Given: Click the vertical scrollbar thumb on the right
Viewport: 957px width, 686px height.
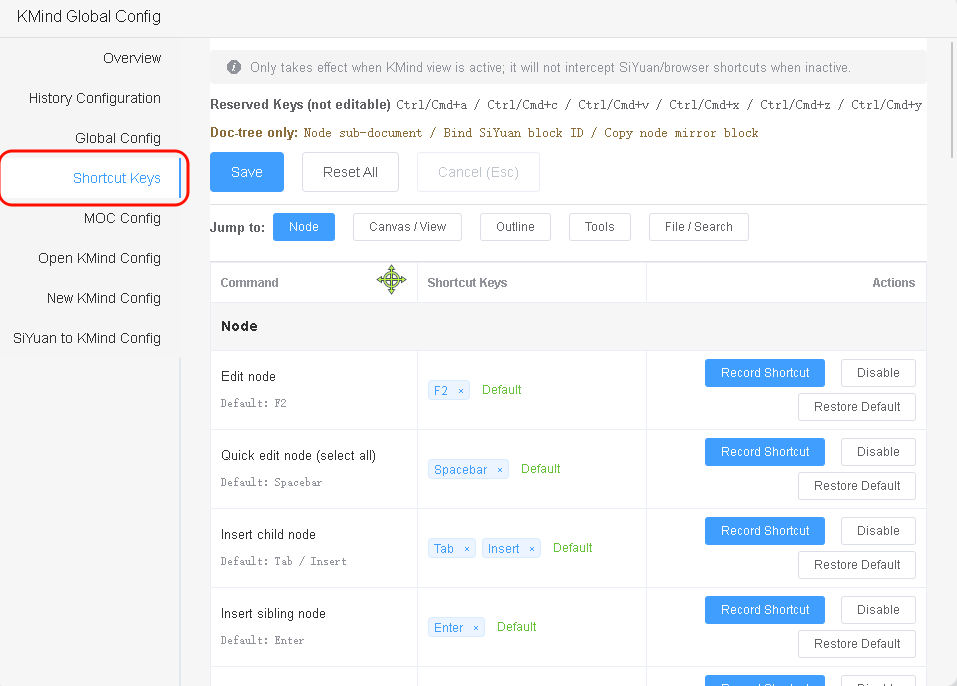Looking at the screenshot, I should click(x=952, y=101).
